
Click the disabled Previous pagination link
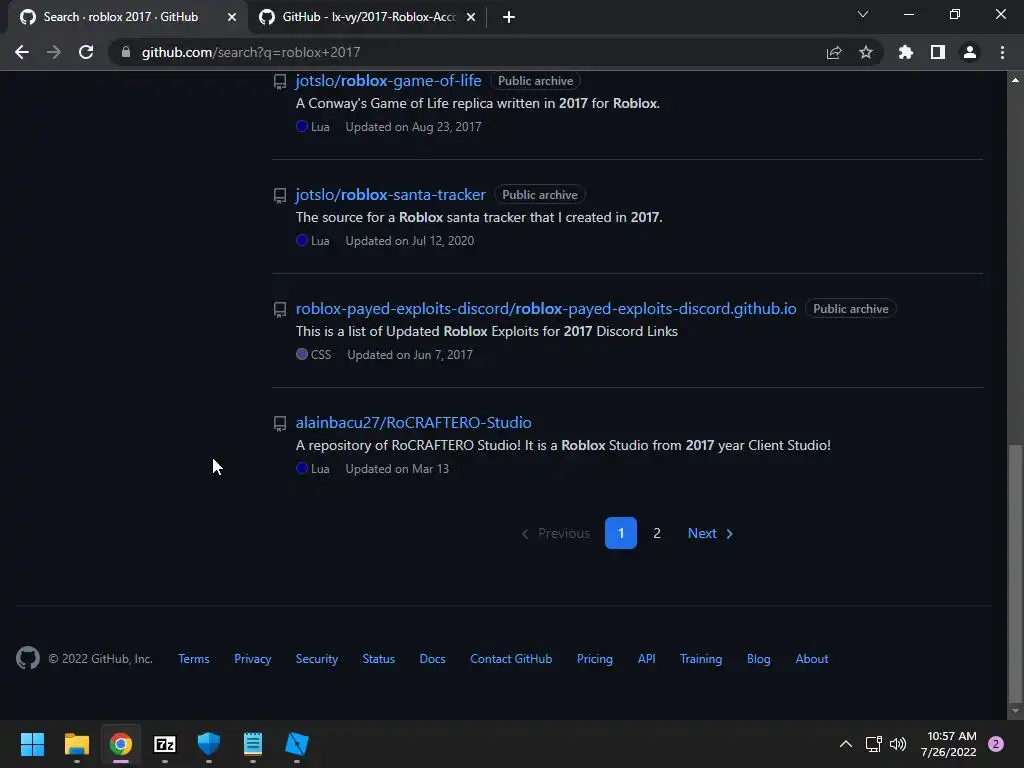(556, 533)
